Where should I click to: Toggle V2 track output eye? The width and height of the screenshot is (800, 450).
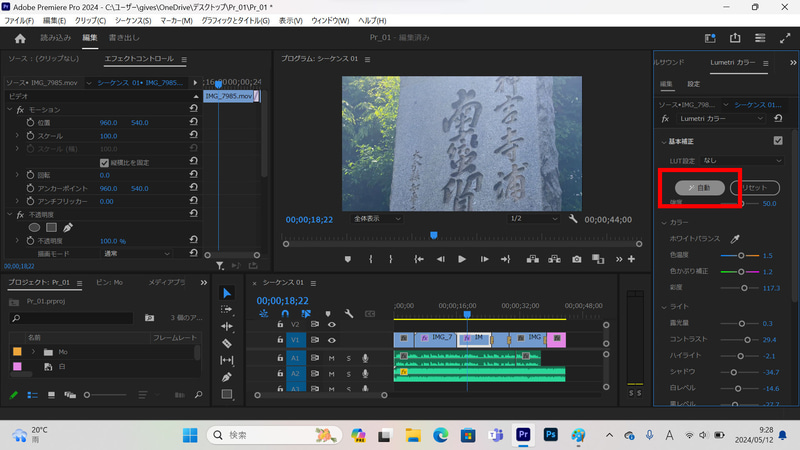coord(332,324)
